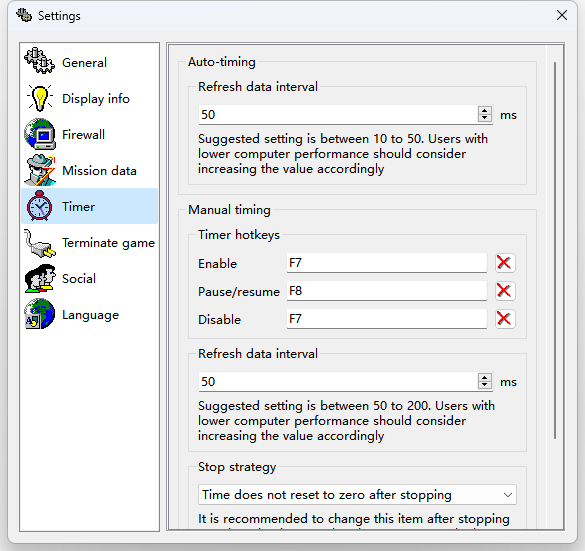585x551 pixels.
Task: Clear the Pause/resume hotkey with red X
Action: point(505,291)
